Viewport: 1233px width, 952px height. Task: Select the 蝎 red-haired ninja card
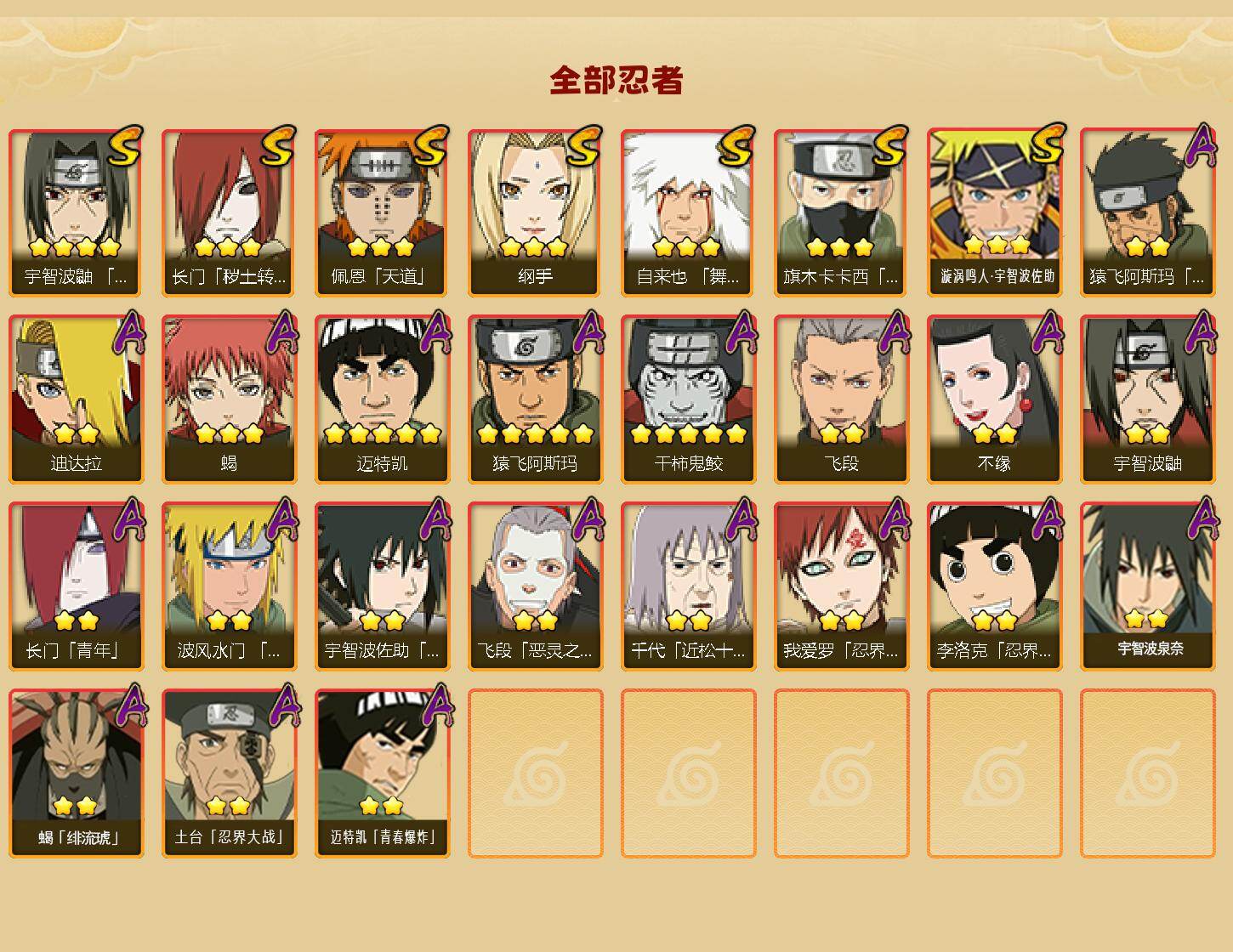[229, 399]
